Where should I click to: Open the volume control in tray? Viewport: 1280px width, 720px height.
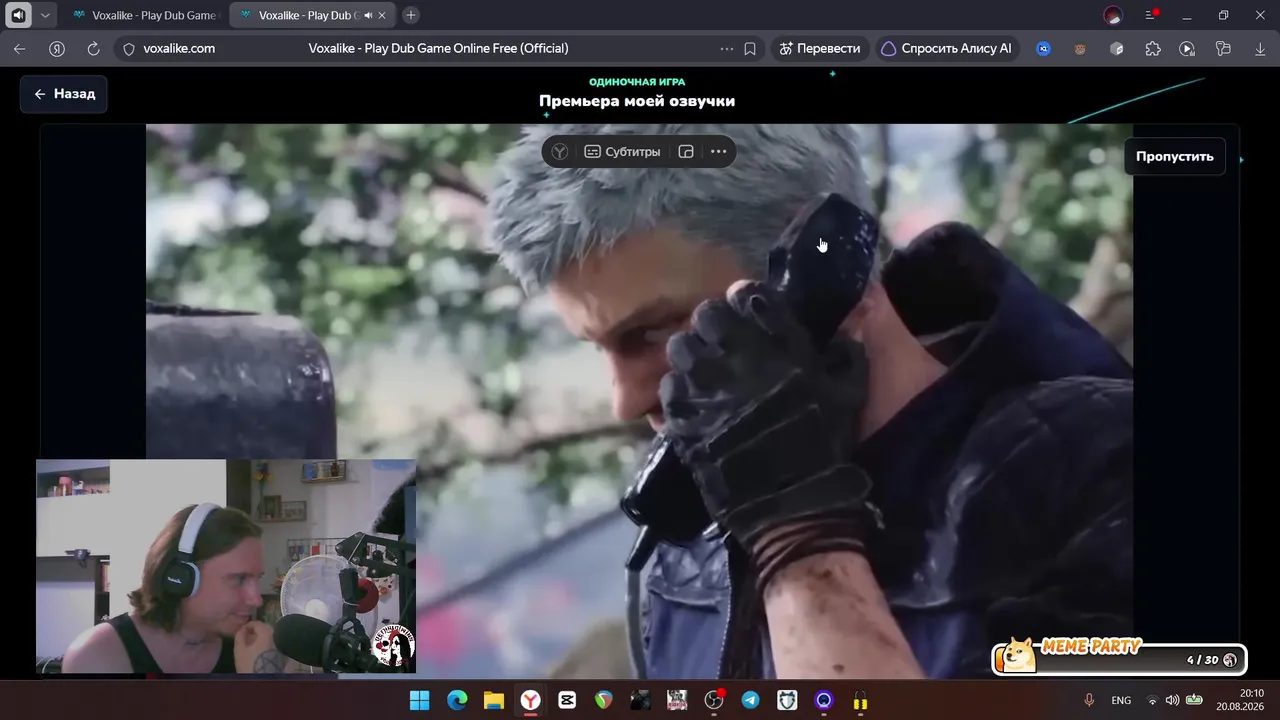[x=1172, y=700]
